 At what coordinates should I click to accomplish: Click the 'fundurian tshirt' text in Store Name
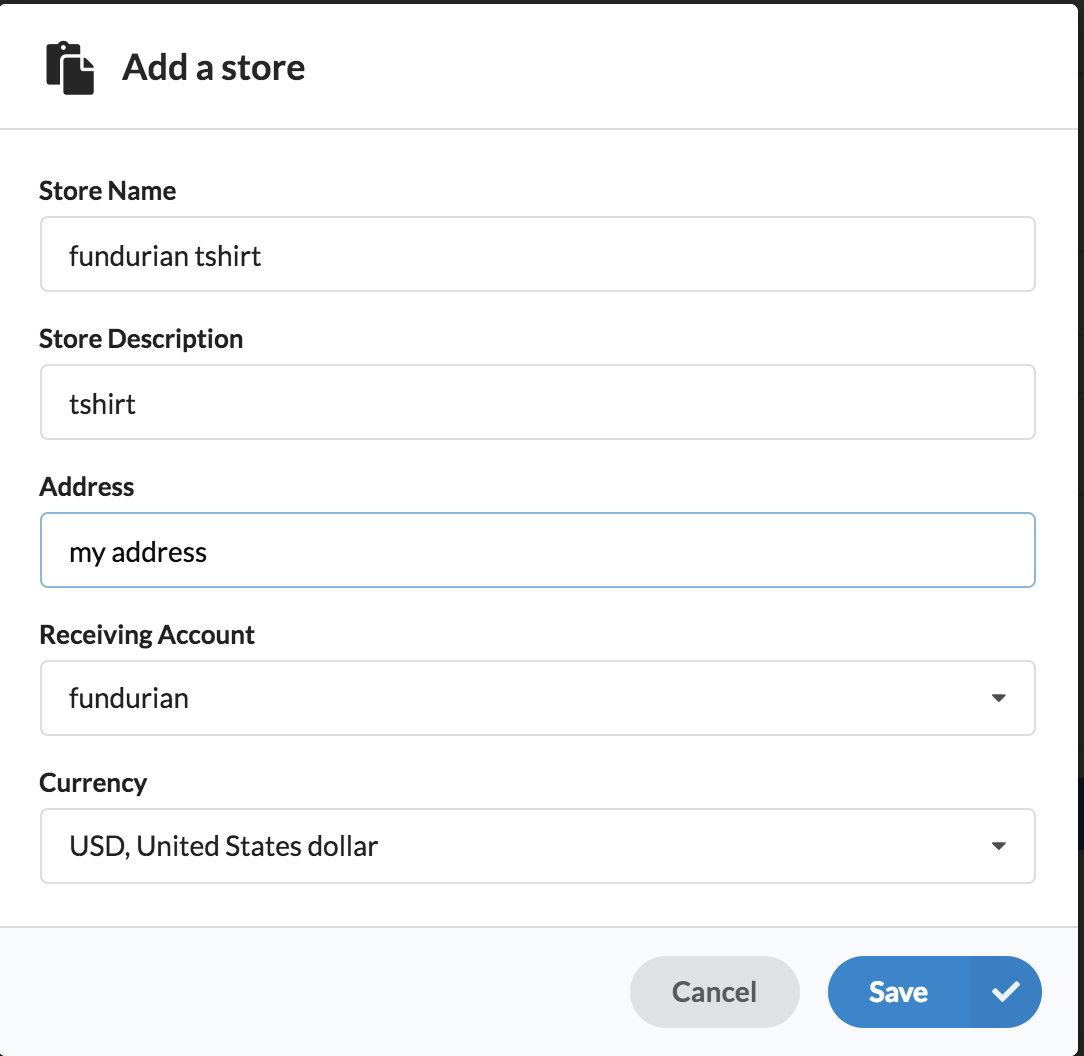(165, 256)
